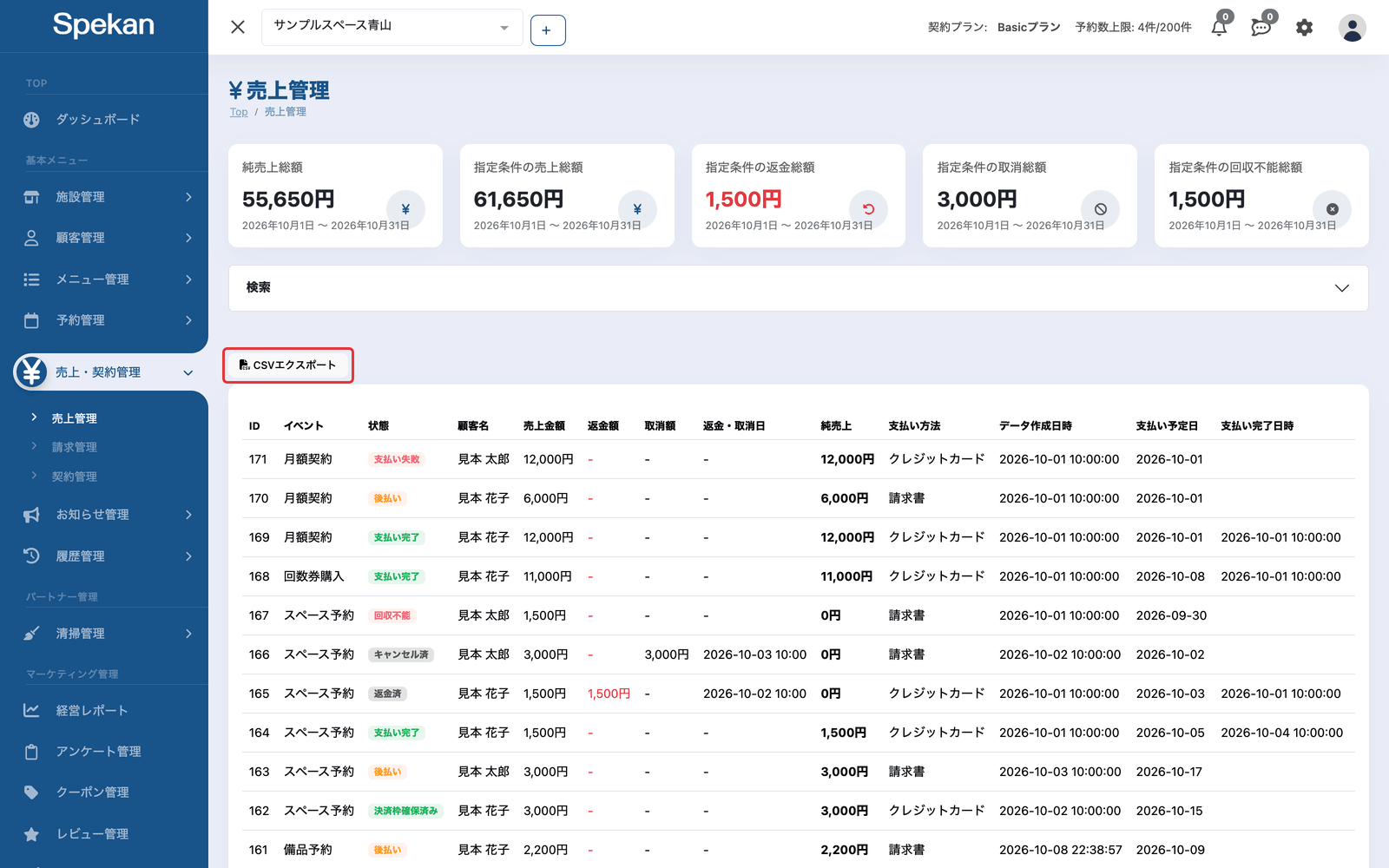The height and width of the screenshot is (868, 1389).
Task: Expand 顧客管理 menu
Action: coord(104,238)
